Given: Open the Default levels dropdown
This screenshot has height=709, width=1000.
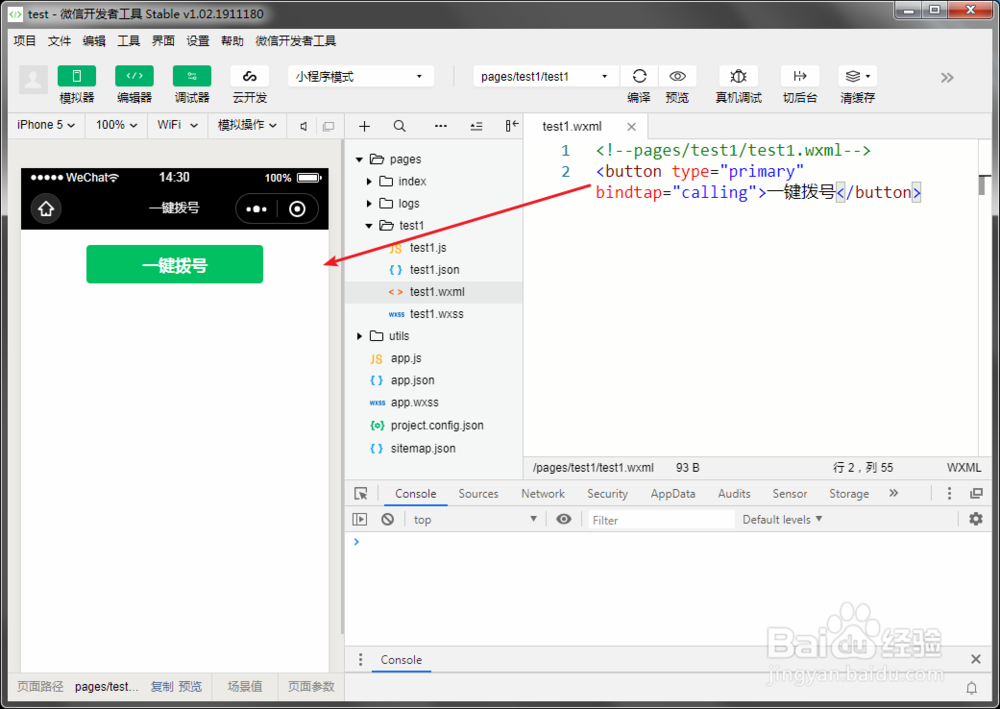Looking at the screenshot, I should pyautogui.click(x=783, y=520).
